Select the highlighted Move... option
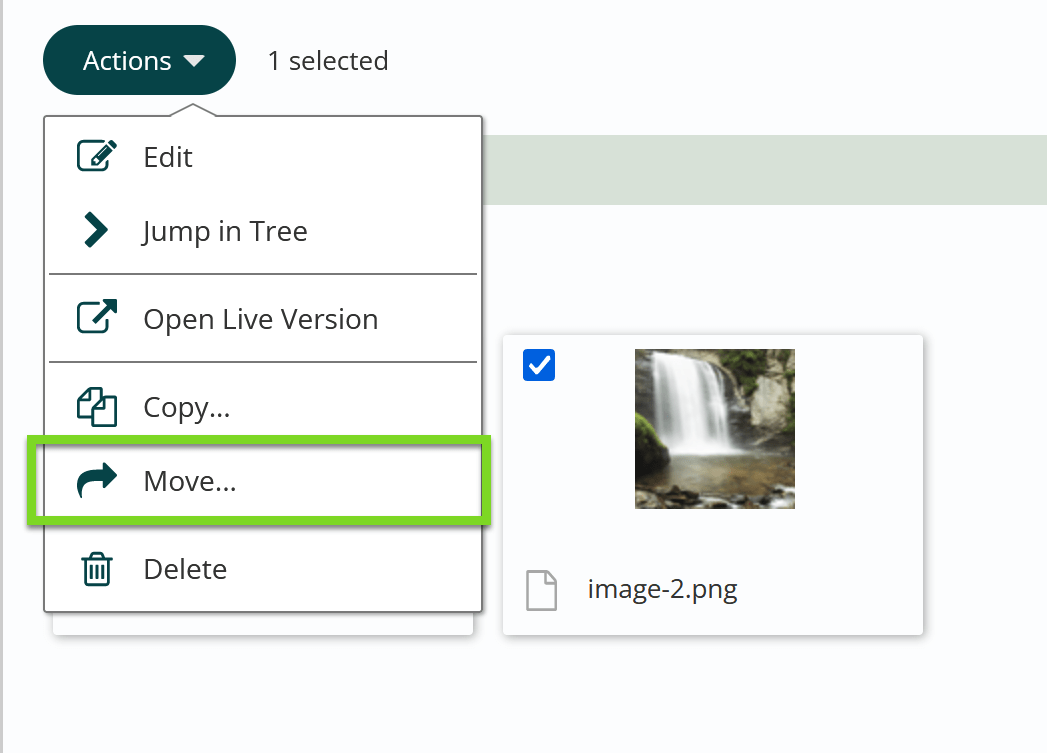The height and width of the screenshot is (753, 1047). [190, 481]
